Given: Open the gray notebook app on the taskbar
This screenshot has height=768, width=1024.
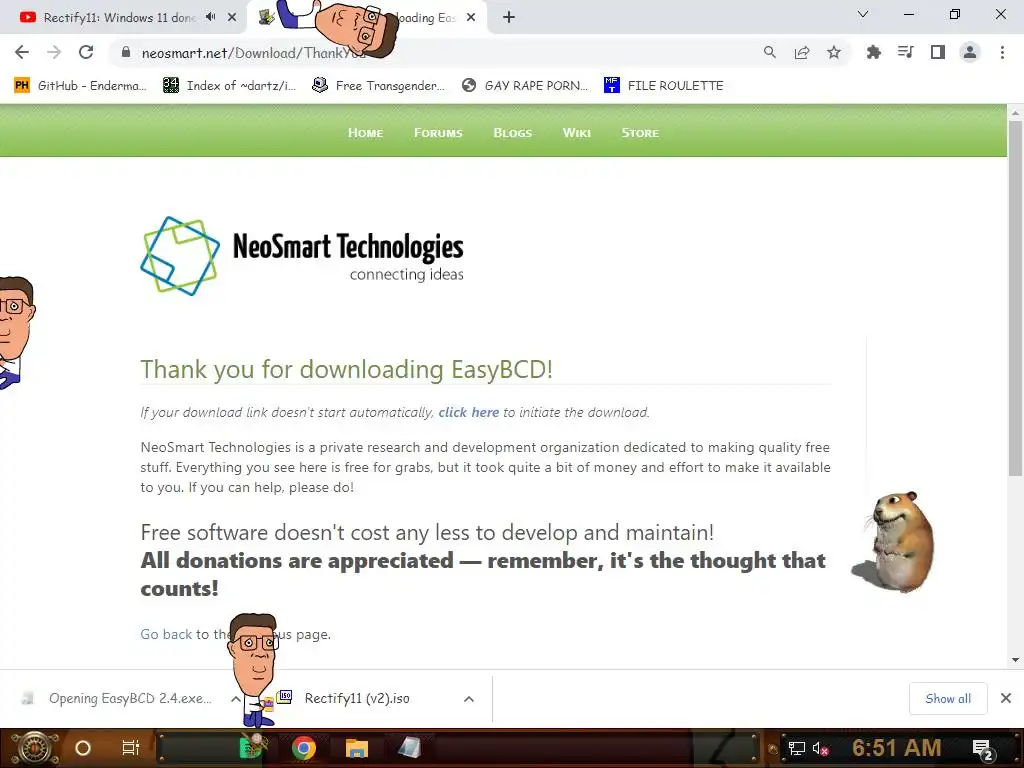Looking at the screenshot, I should tap(409, 748).
